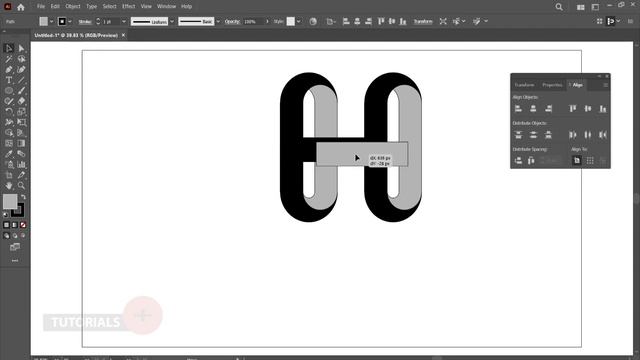The height and width of the screenshot is (360, 640).
Task: Click Horizontal Distribute Left in Align panel
Action: [x=573, y=135]
